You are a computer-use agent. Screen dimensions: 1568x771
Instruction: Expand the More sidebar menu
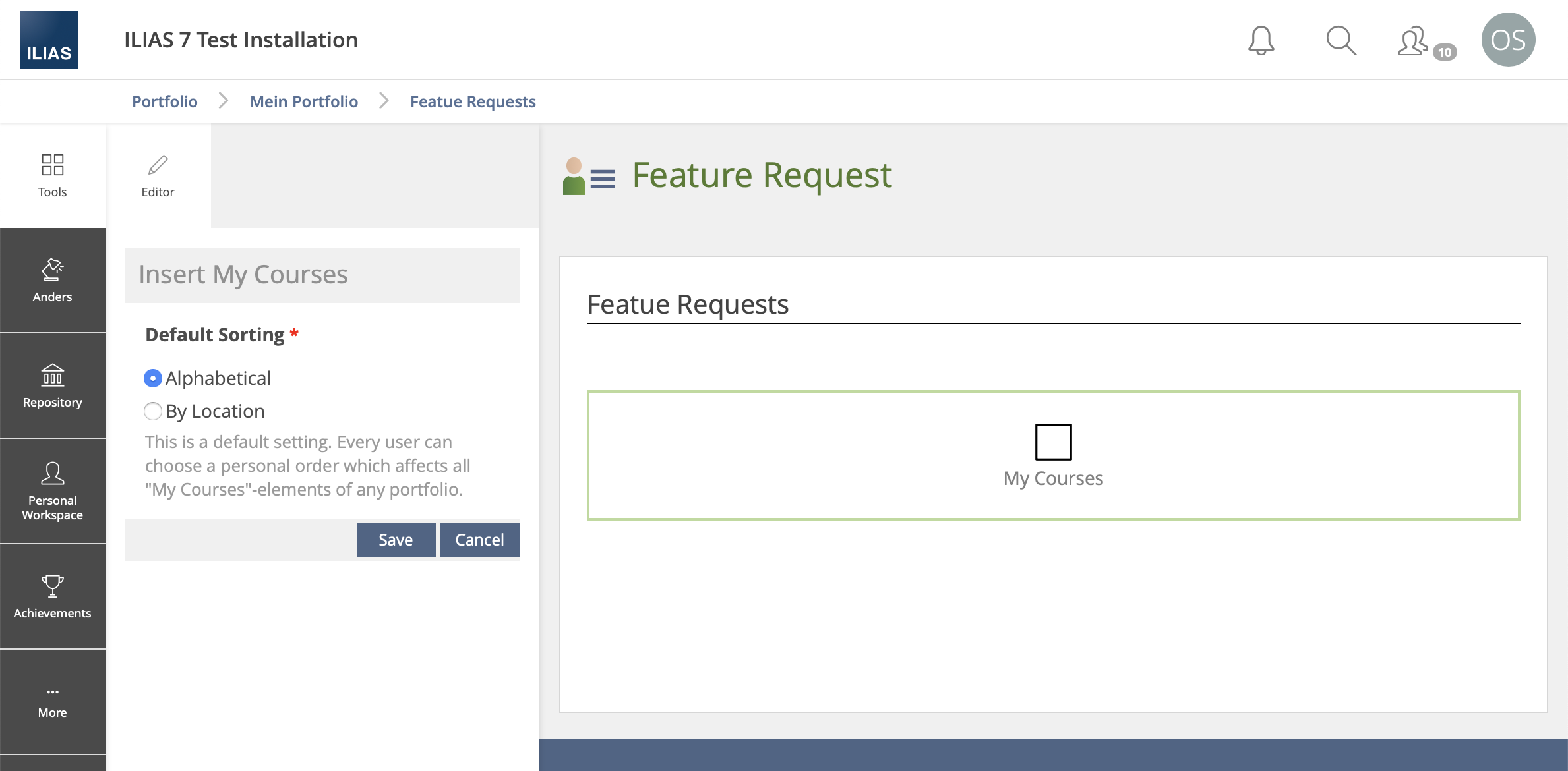click(52, 702)
